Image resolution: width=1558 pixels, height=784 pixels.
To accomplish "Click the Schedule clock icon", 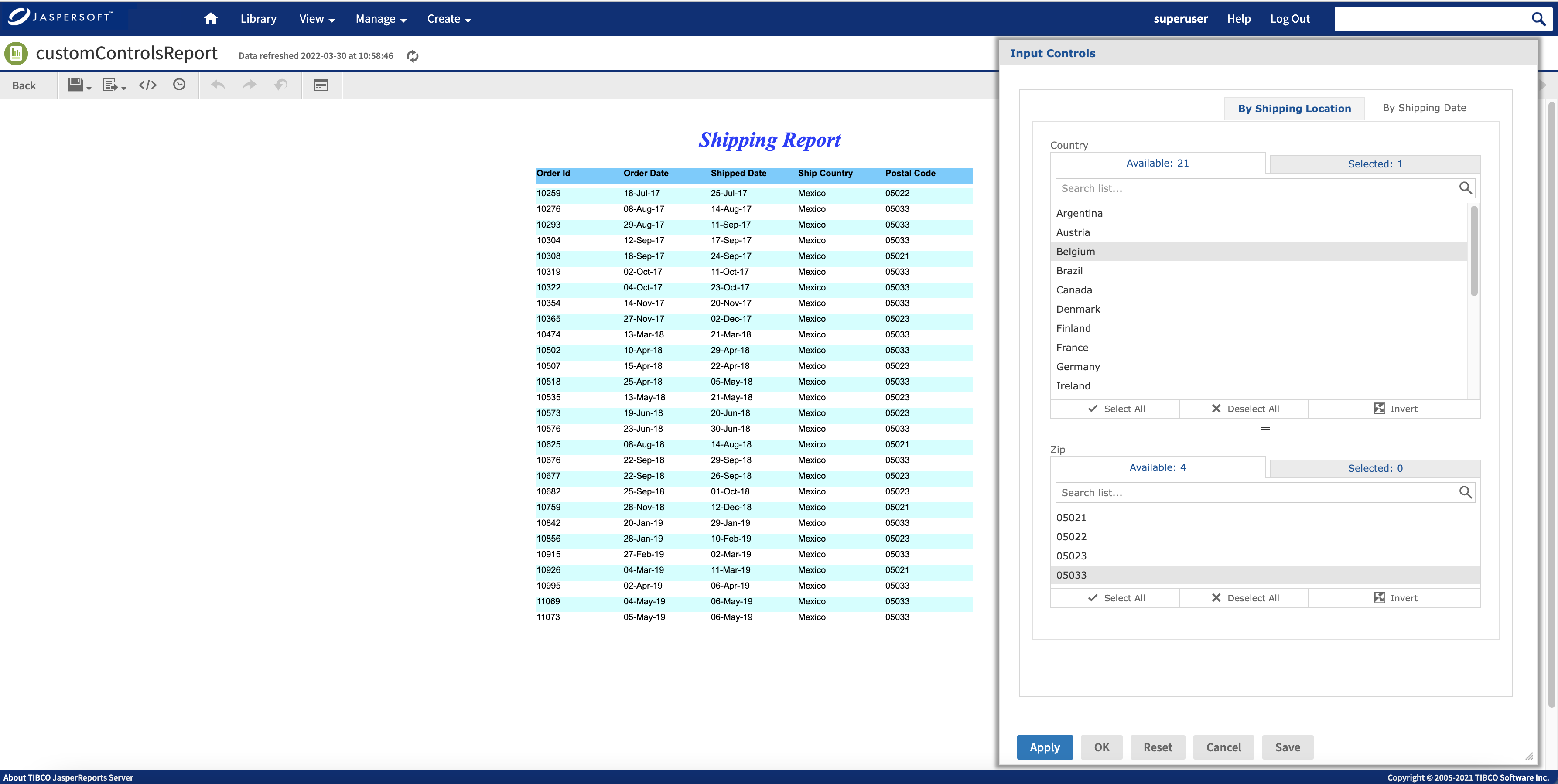I will tap(179, 85).
